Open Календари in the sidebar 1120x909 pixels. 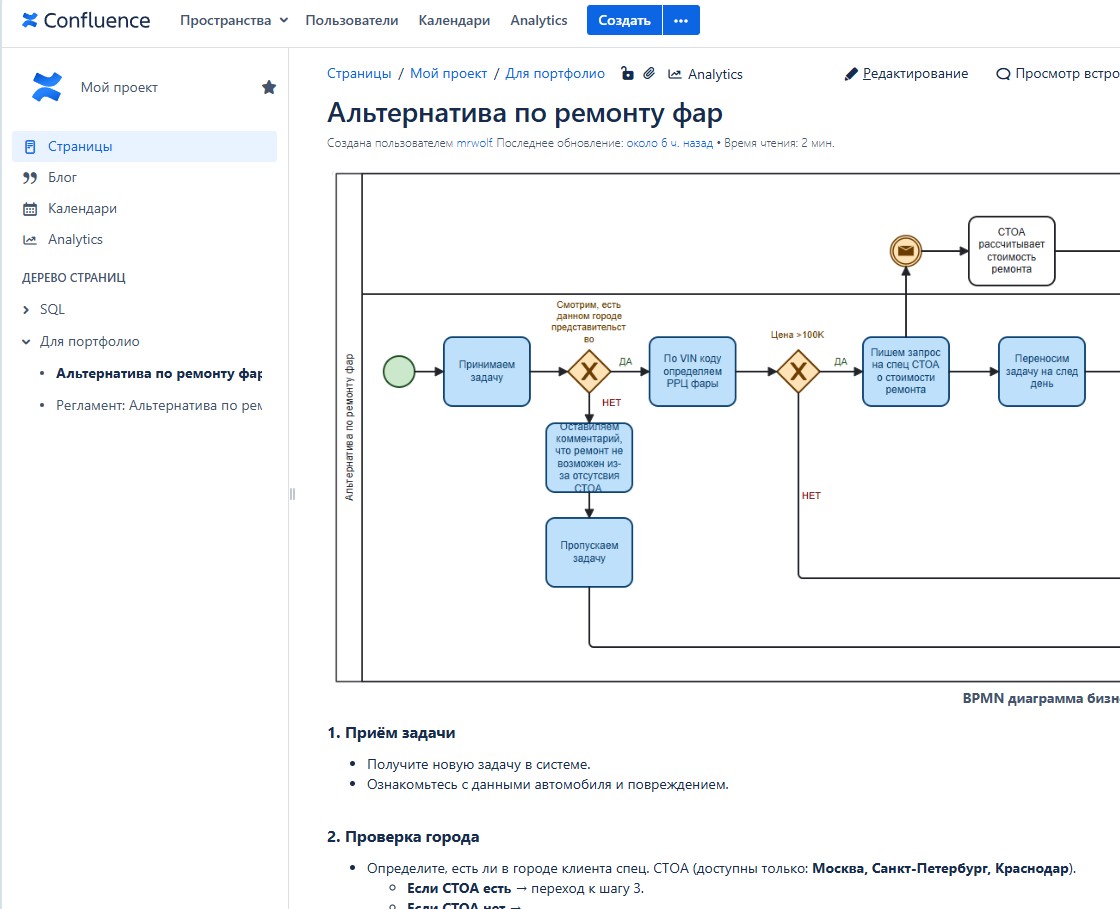click(x=82, y=208)
